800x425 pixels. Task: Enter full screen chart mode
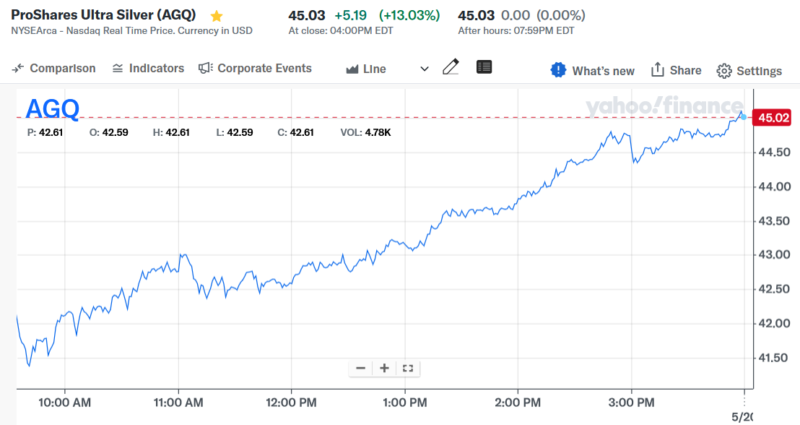[407, 368]
